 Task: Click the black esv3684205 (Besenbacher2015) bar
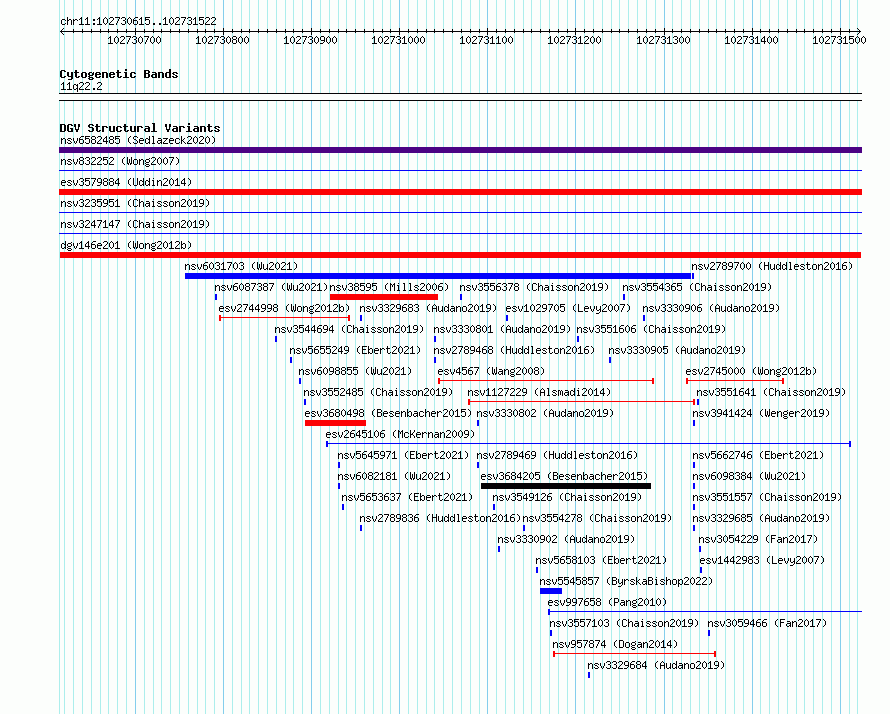[x=566, y=486]
